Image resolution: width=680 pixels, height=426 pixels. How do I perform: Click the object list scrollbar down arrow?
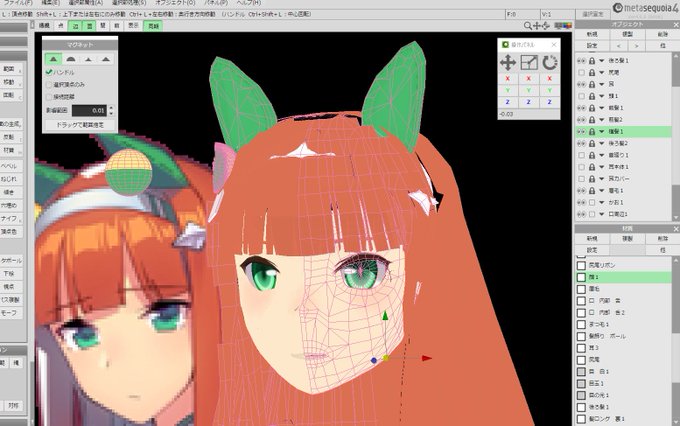tap(676, 217)
